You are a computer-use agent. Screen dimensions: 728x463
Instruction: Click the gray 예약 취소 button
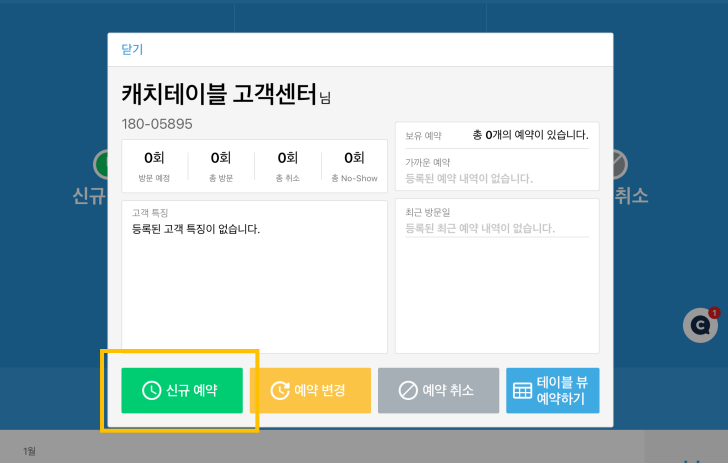438,391
